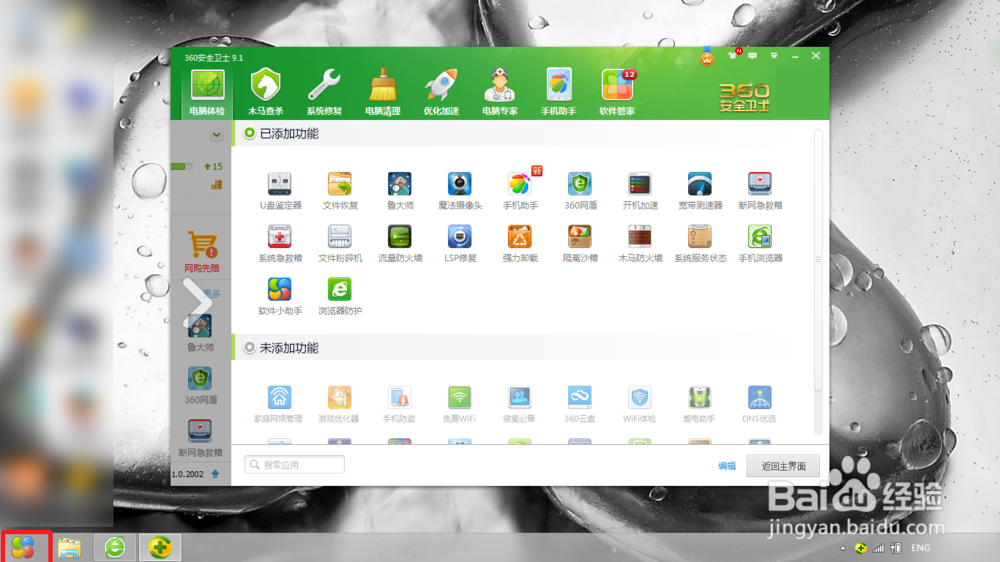The height and width of the screenshot is (562, 1000).
Task: Add the 手机防盗 function
Action: (399, 404)
